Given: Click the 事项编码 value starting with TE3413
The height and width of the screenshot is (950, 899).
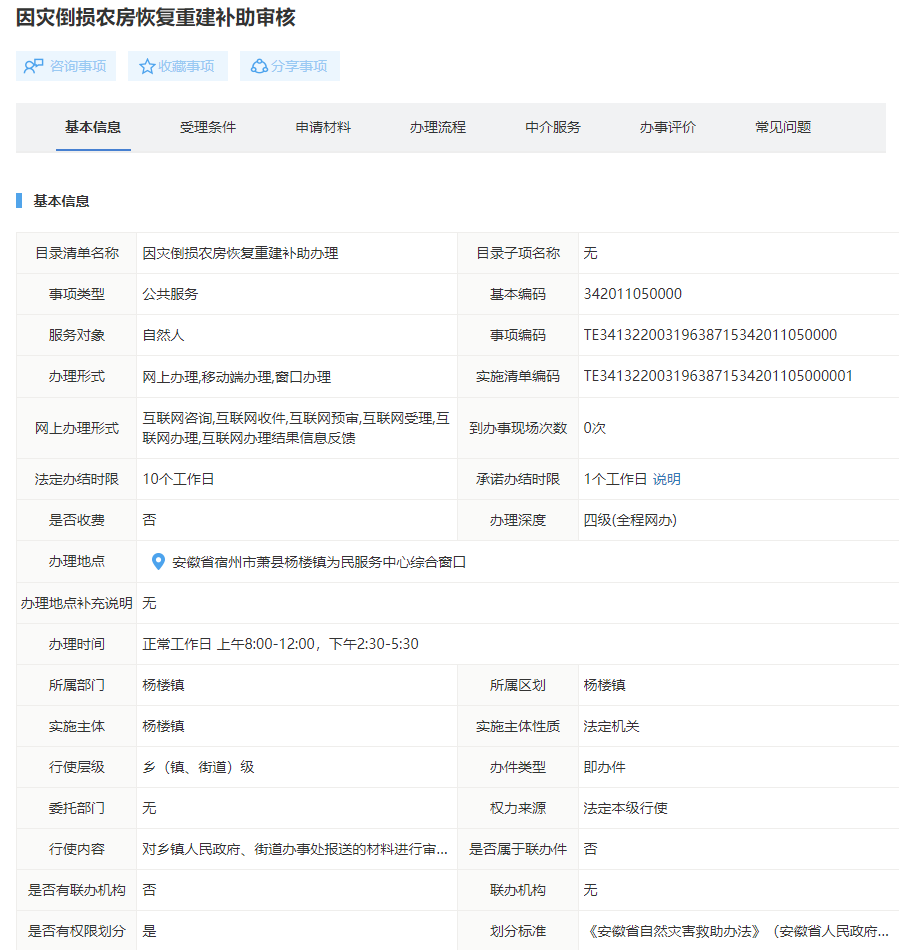Looking at the screenshot, I should pyautogui.click(x=710, y=335).
